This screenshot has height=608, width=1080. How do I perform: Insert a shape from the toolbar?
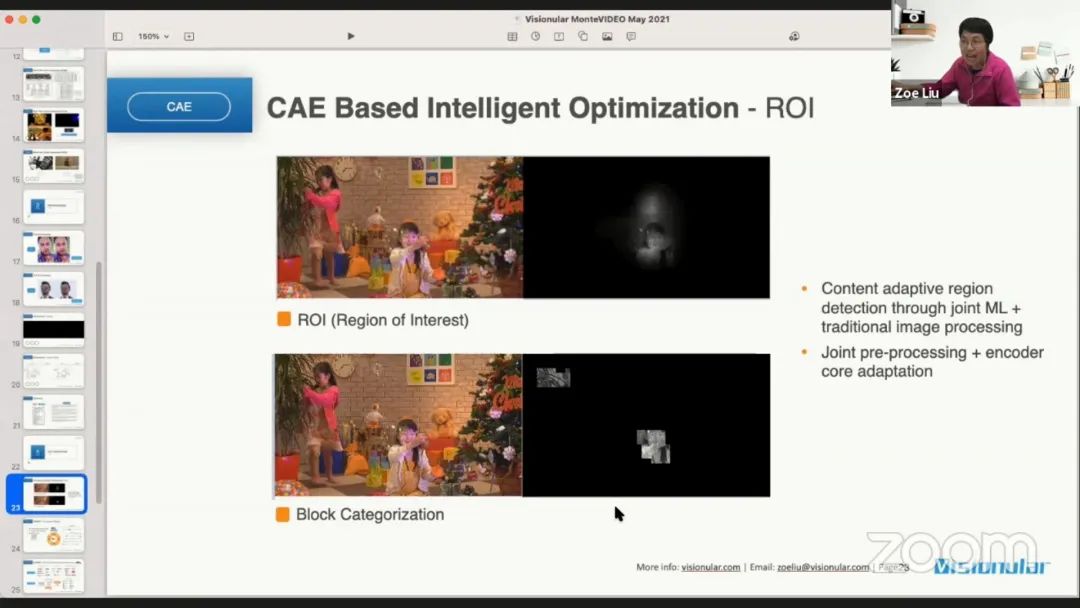coord(583,36)
